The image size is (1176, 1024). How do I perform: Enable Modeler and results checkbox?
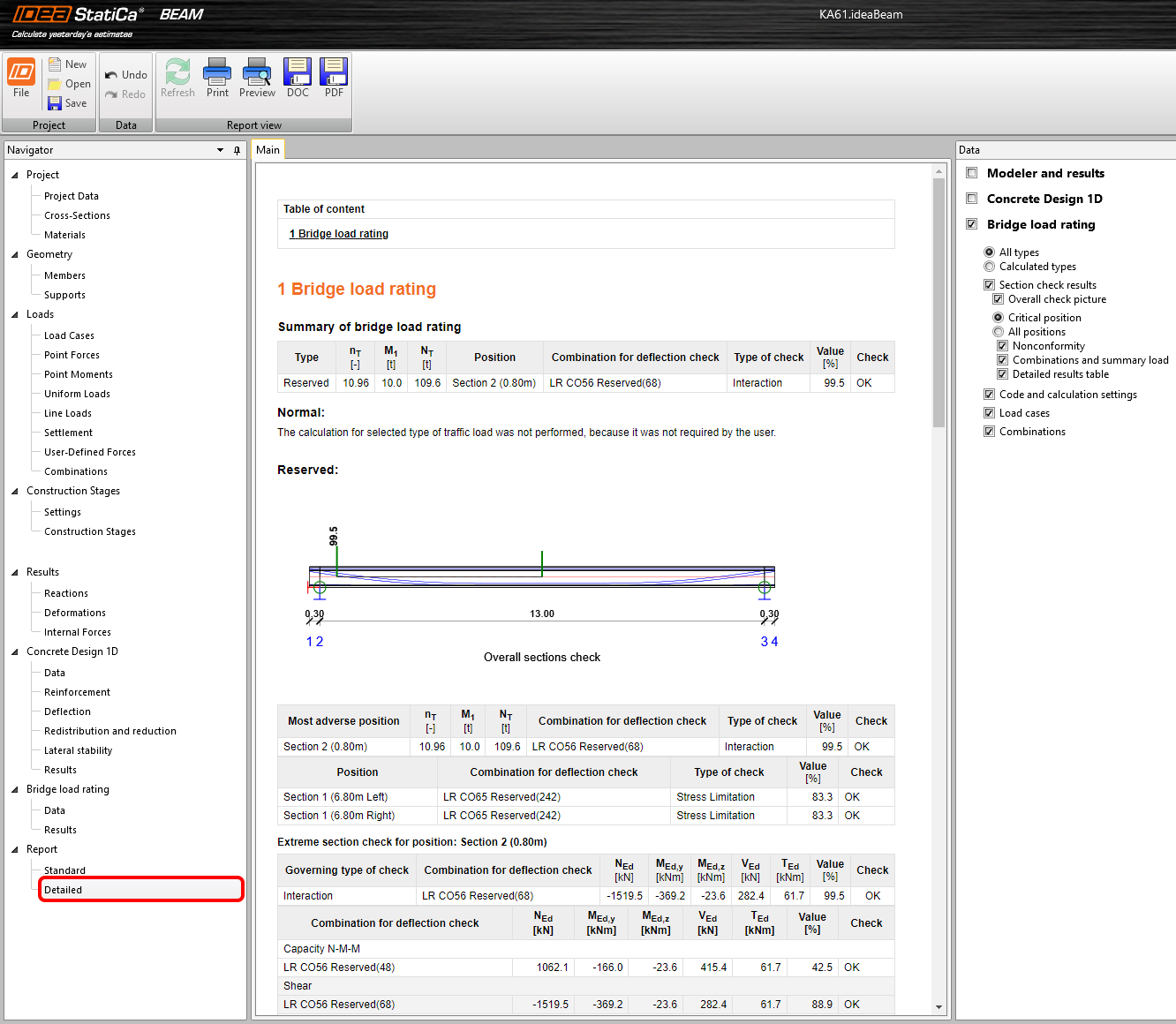click(972, 173)
